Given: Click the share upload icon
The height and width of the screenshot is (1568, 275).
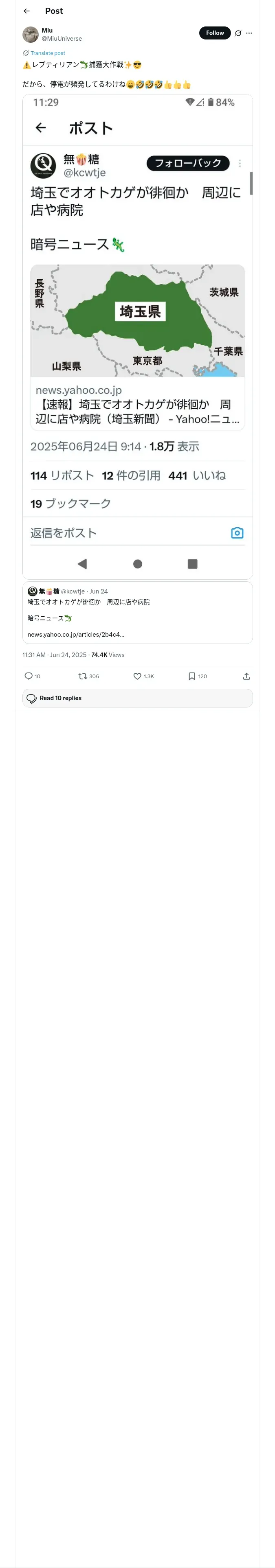Looking at the screenshot, I should 246,676.
